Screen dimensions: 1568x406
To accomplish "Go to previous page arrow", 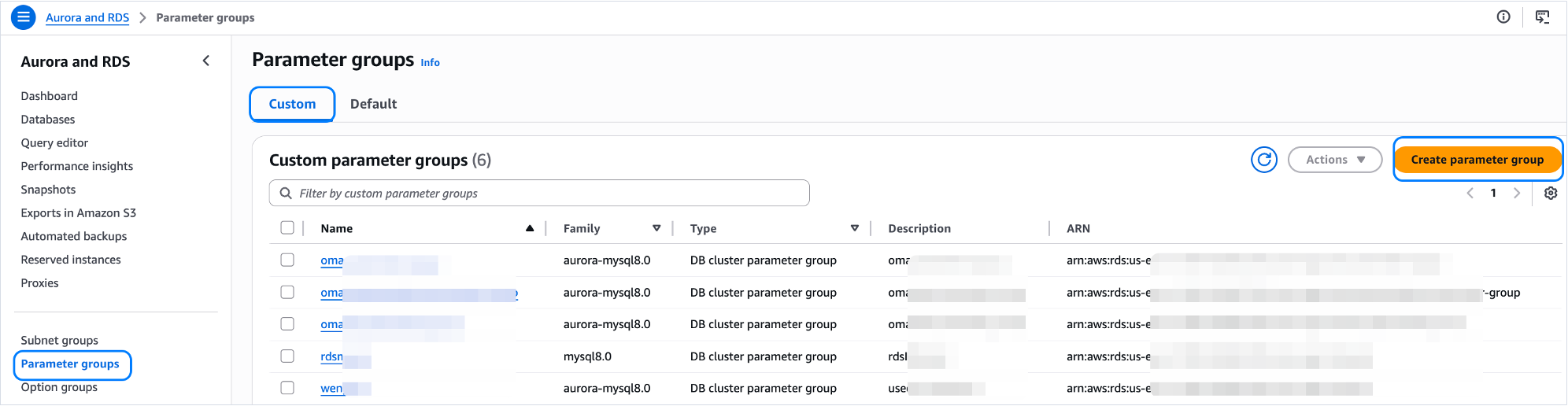I will click(x=1470, y=194).
